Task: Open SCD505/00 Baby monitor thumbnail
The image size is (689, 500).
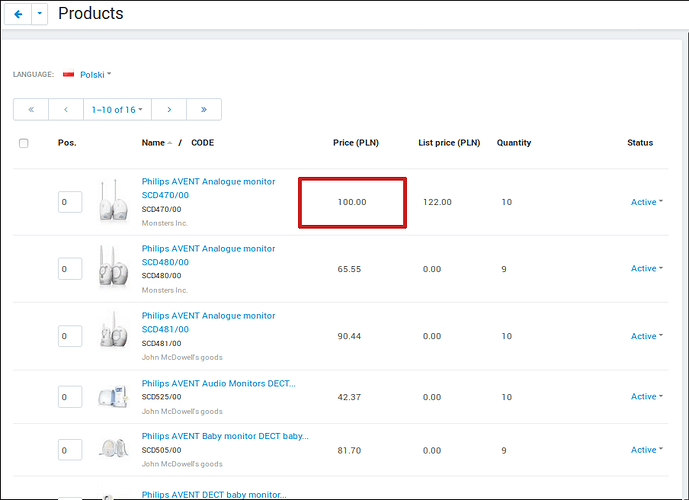Action: point(113,448)
